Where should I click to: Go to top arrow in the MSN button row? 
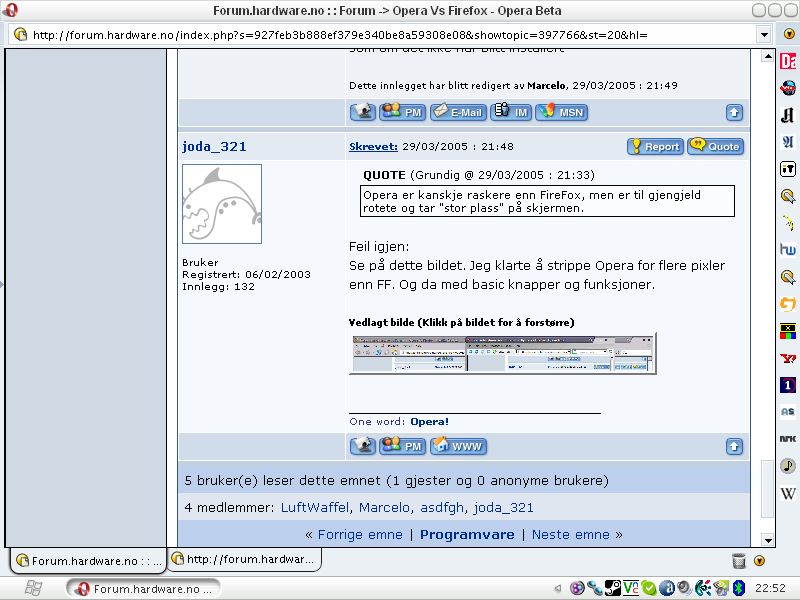pyautogui.click(x=734, y=112)
